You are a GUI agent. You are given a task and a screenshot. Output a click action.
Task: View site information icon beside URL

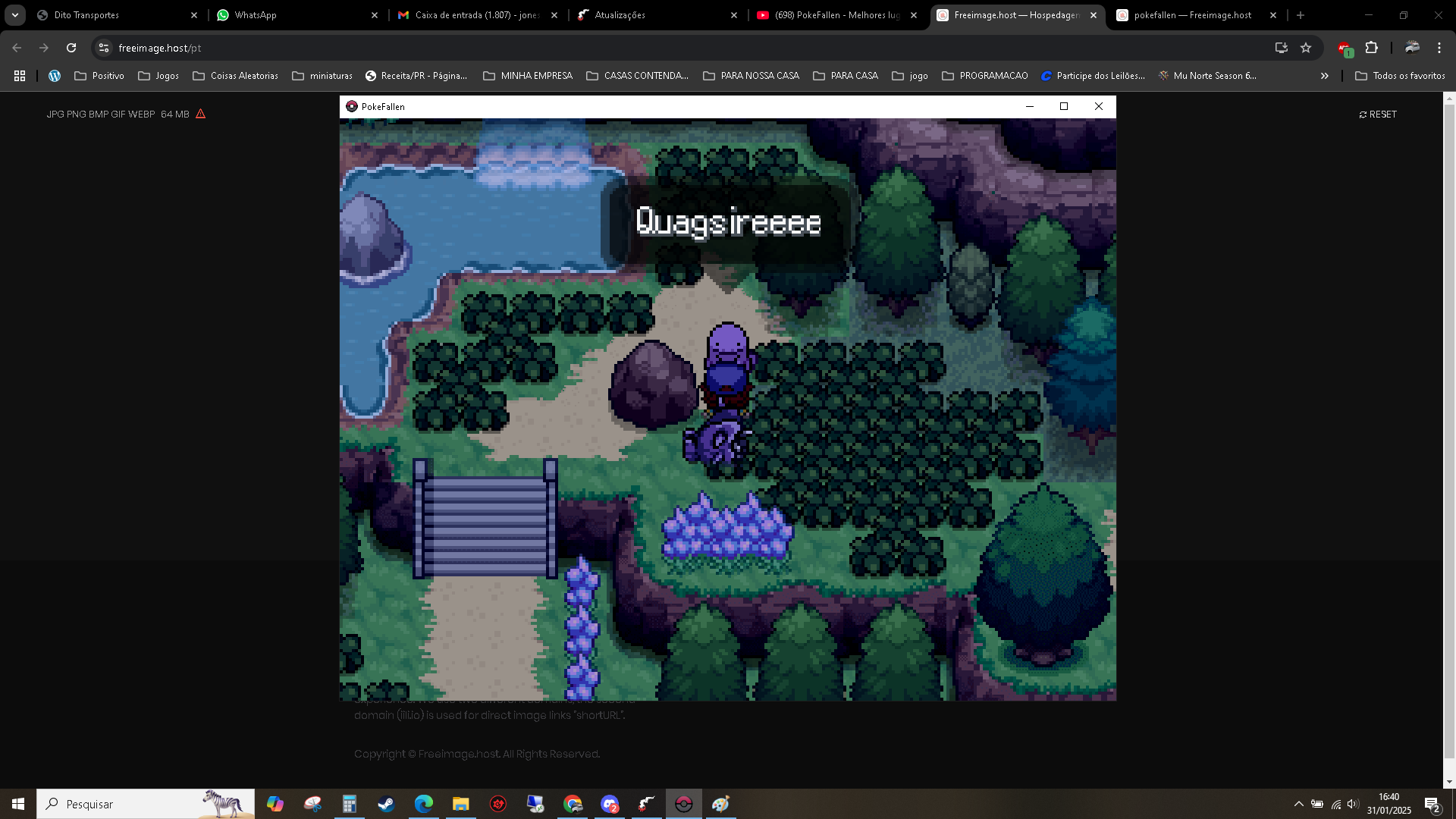(x=104, y=48)
